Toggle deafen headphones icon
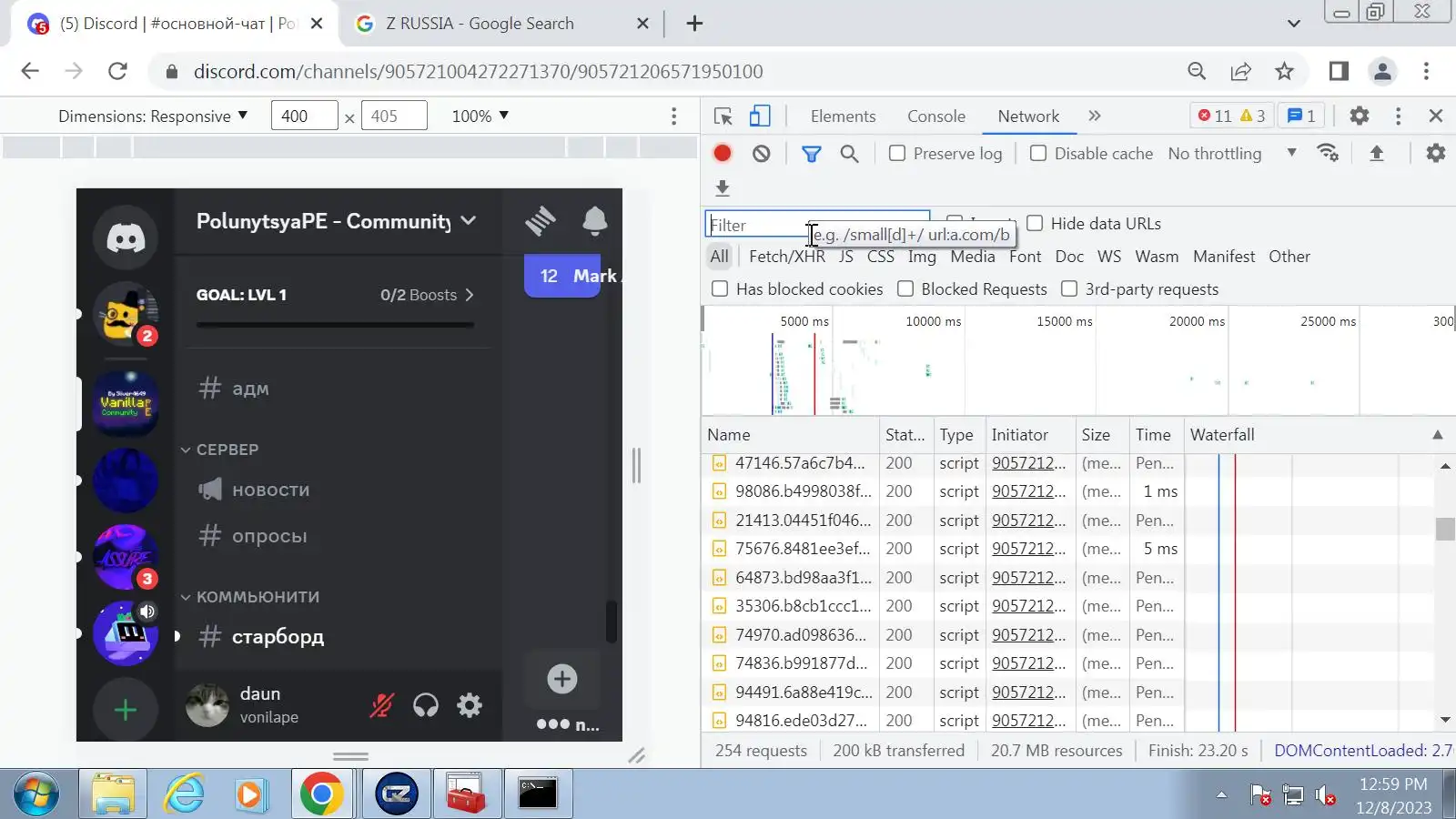1456x819 pixels. click(x=426, y=705)
